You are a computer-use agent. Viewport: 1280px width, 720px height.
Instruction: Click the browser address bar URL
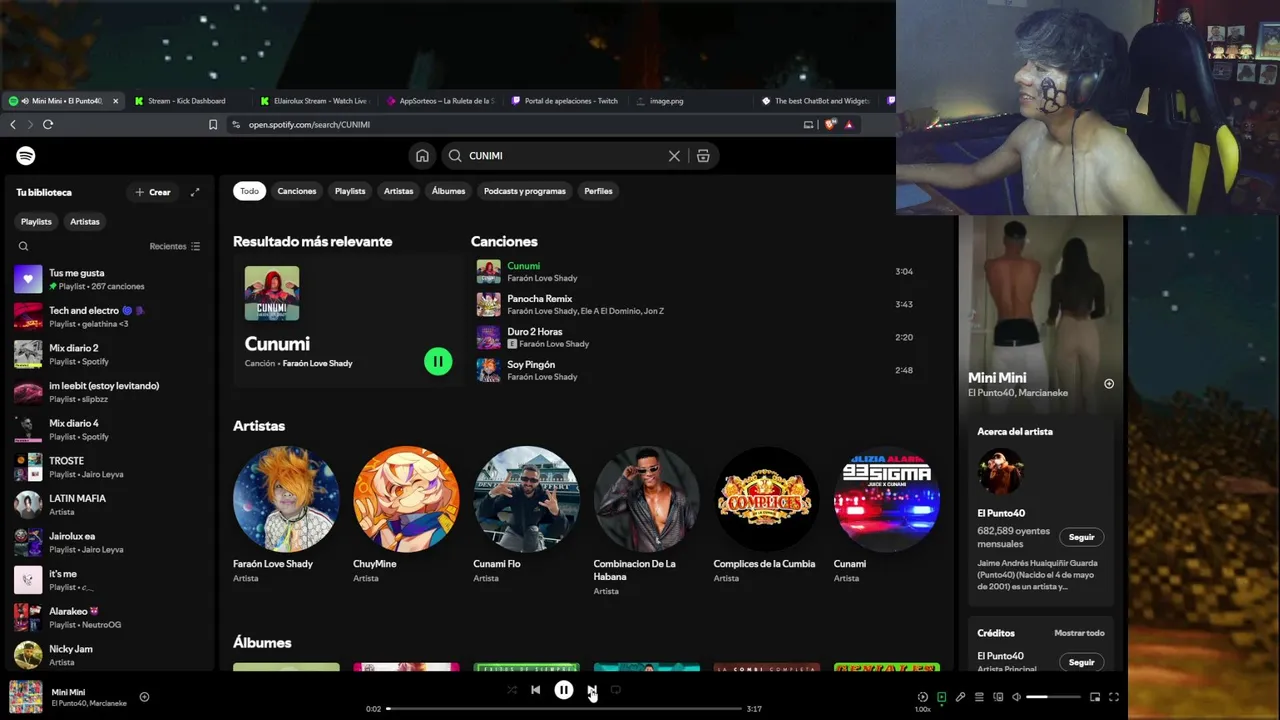(x=309, y=125)
